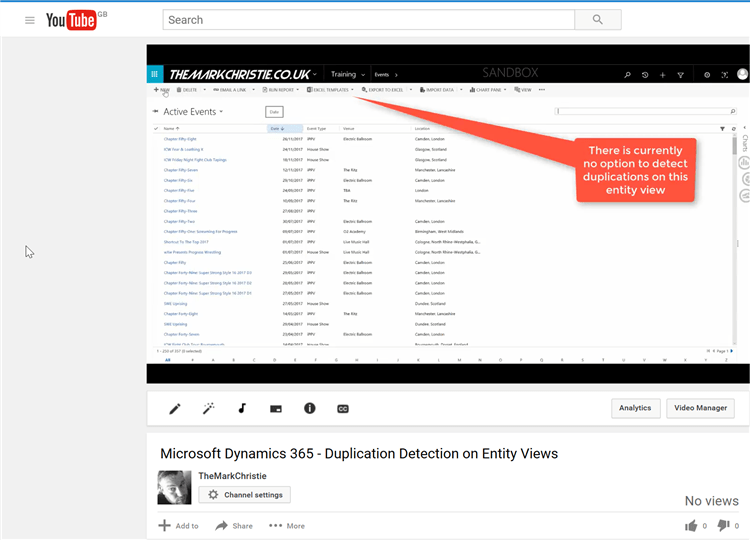Open the Shortcut To The Top 2017 record
This screenshot has width=750, height=540.
(x=186, y=242)
